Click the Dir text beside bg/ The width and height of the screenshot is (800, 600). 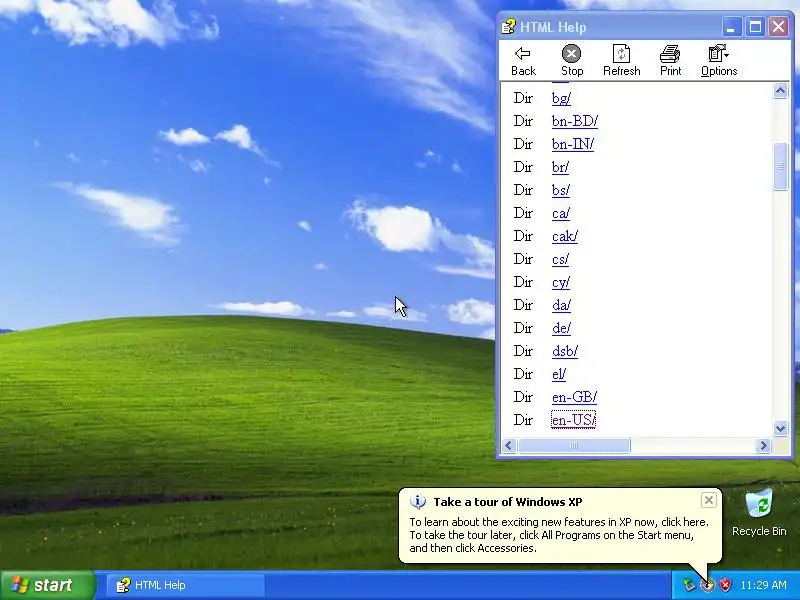point(523,98)
